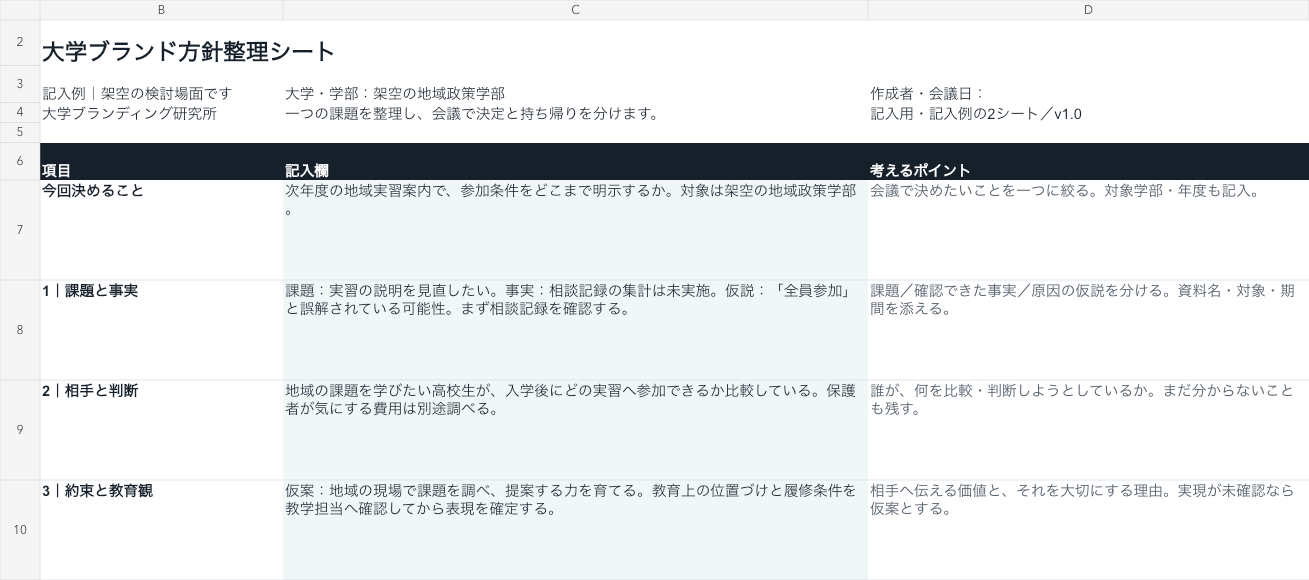Select the 大学ブランディング研究所 cell
This screenshot has width=1309, height=580.
pos(161,113)
